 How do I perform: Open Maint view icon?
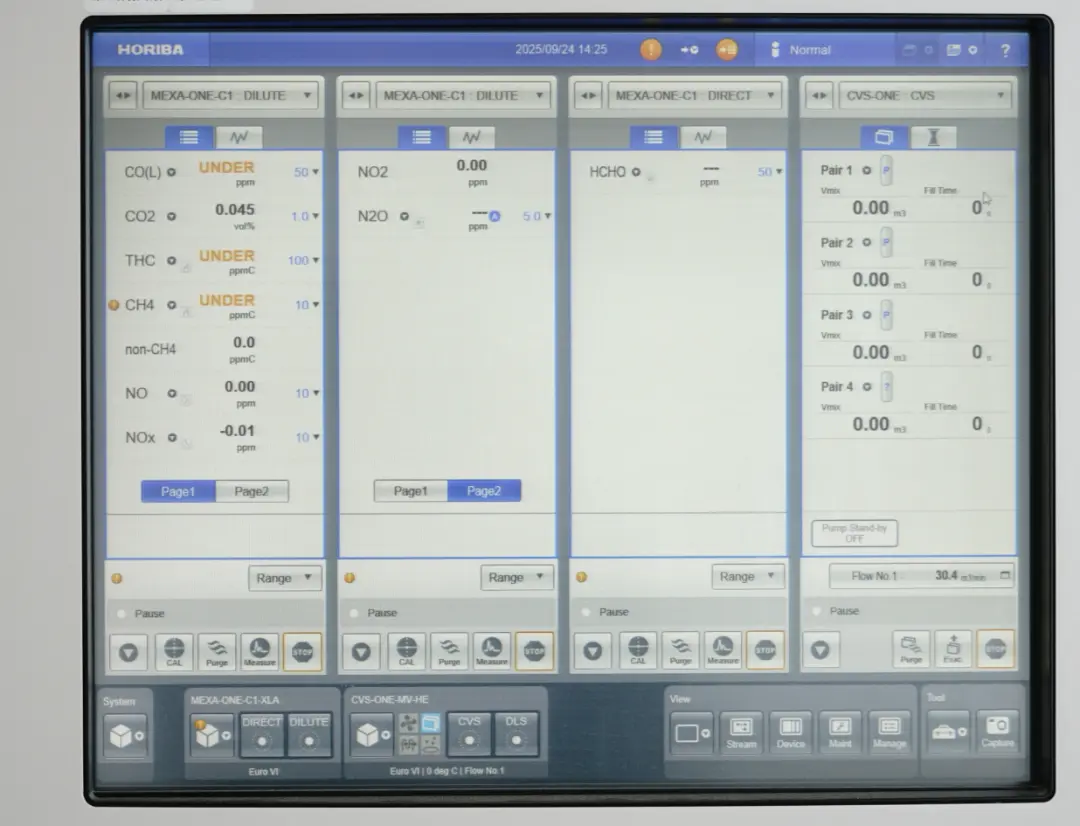click(x=840, y=732)
